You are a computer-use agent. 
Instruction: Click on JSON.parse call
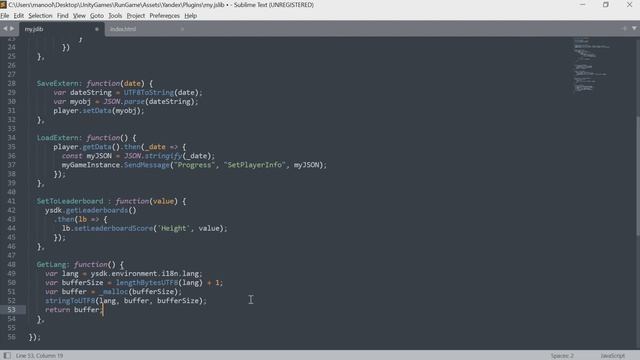pyautogui.click(x=124, y=101)
